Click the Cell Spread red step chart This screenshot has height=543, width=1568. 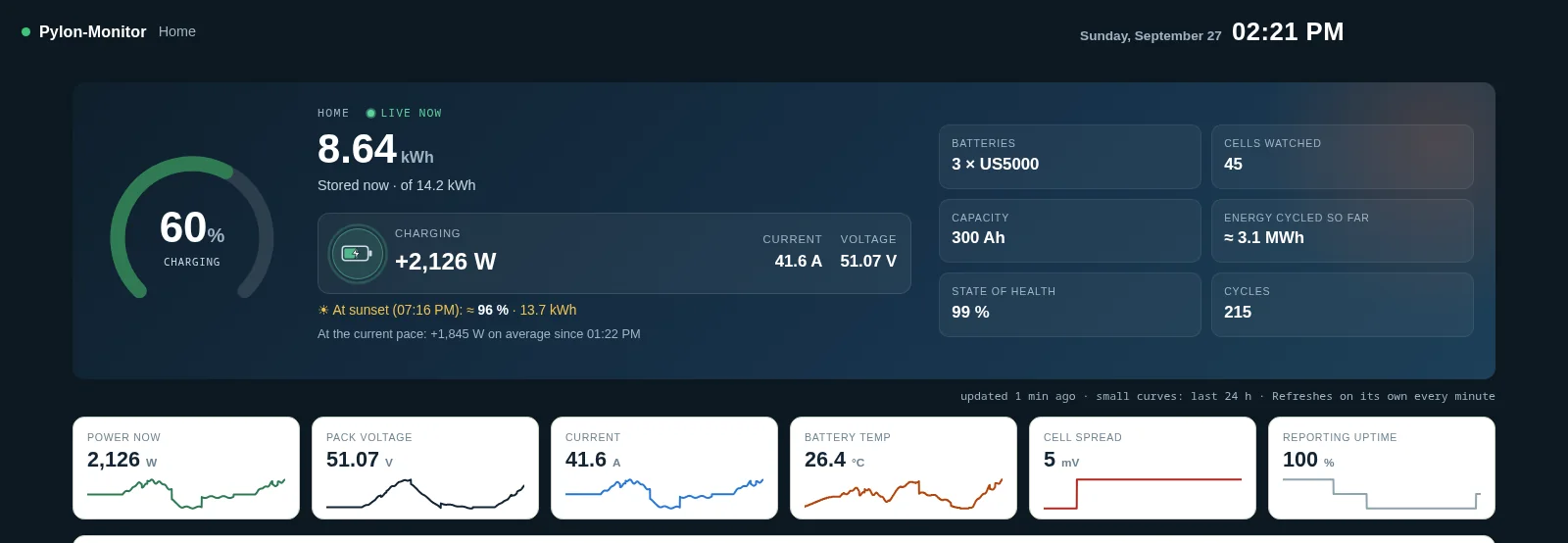point(1143,493)
